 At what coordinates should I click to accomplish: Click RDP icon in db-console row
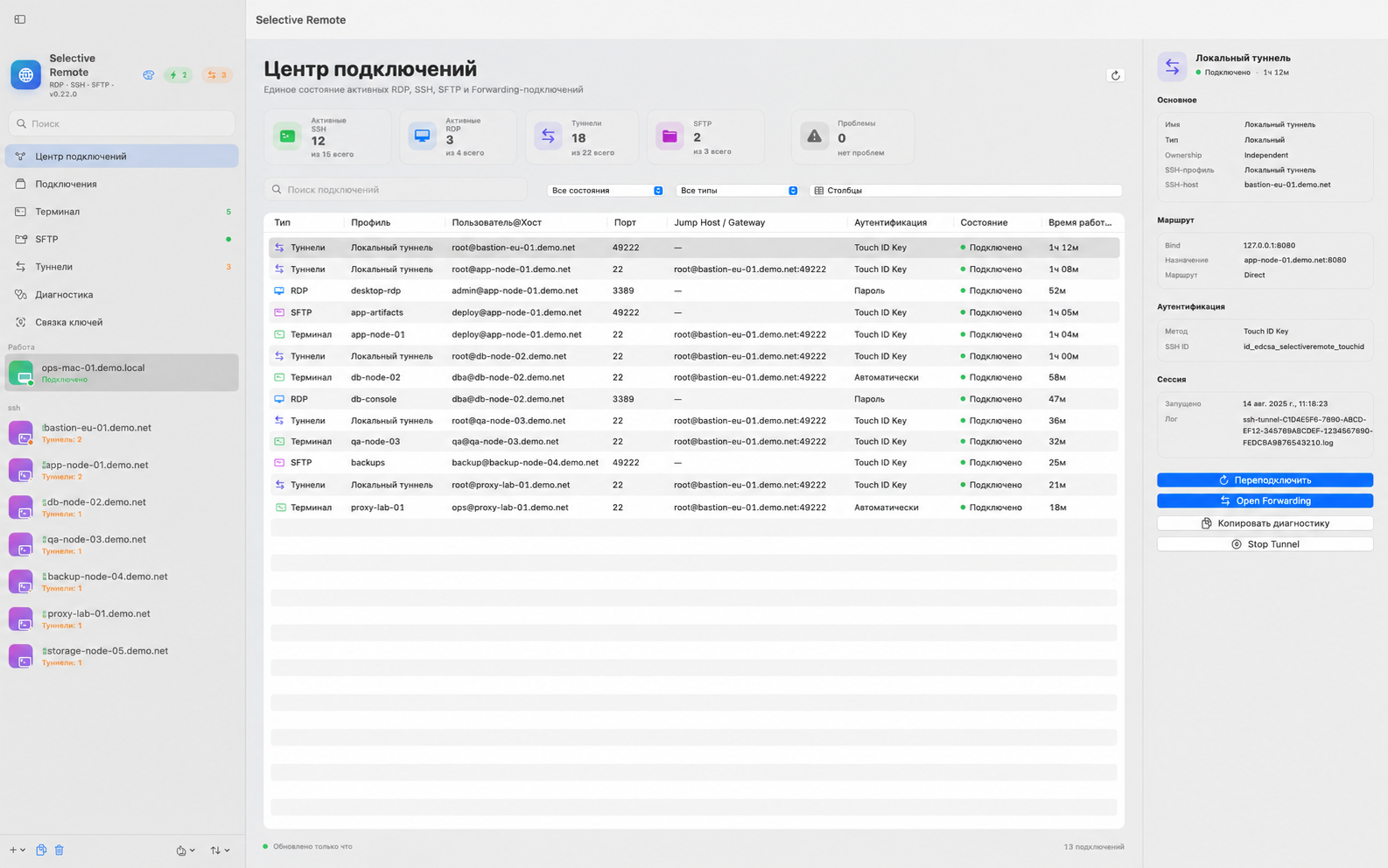coord(279,399)
